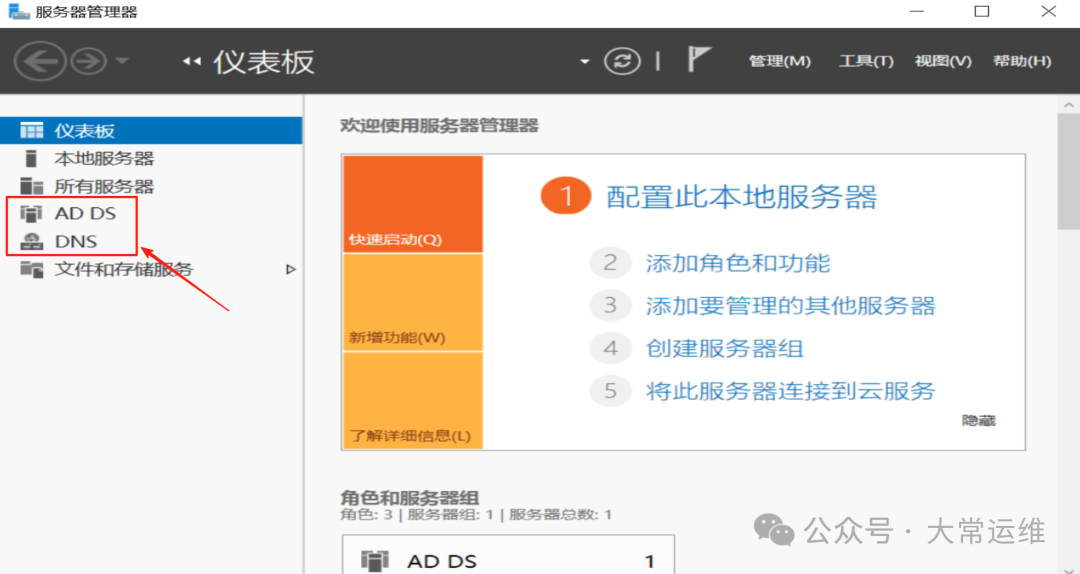Select 仪表板 in the sidebar
Image resolution: width=1080 pixels, height=574 pixels.
pos(151,130)
